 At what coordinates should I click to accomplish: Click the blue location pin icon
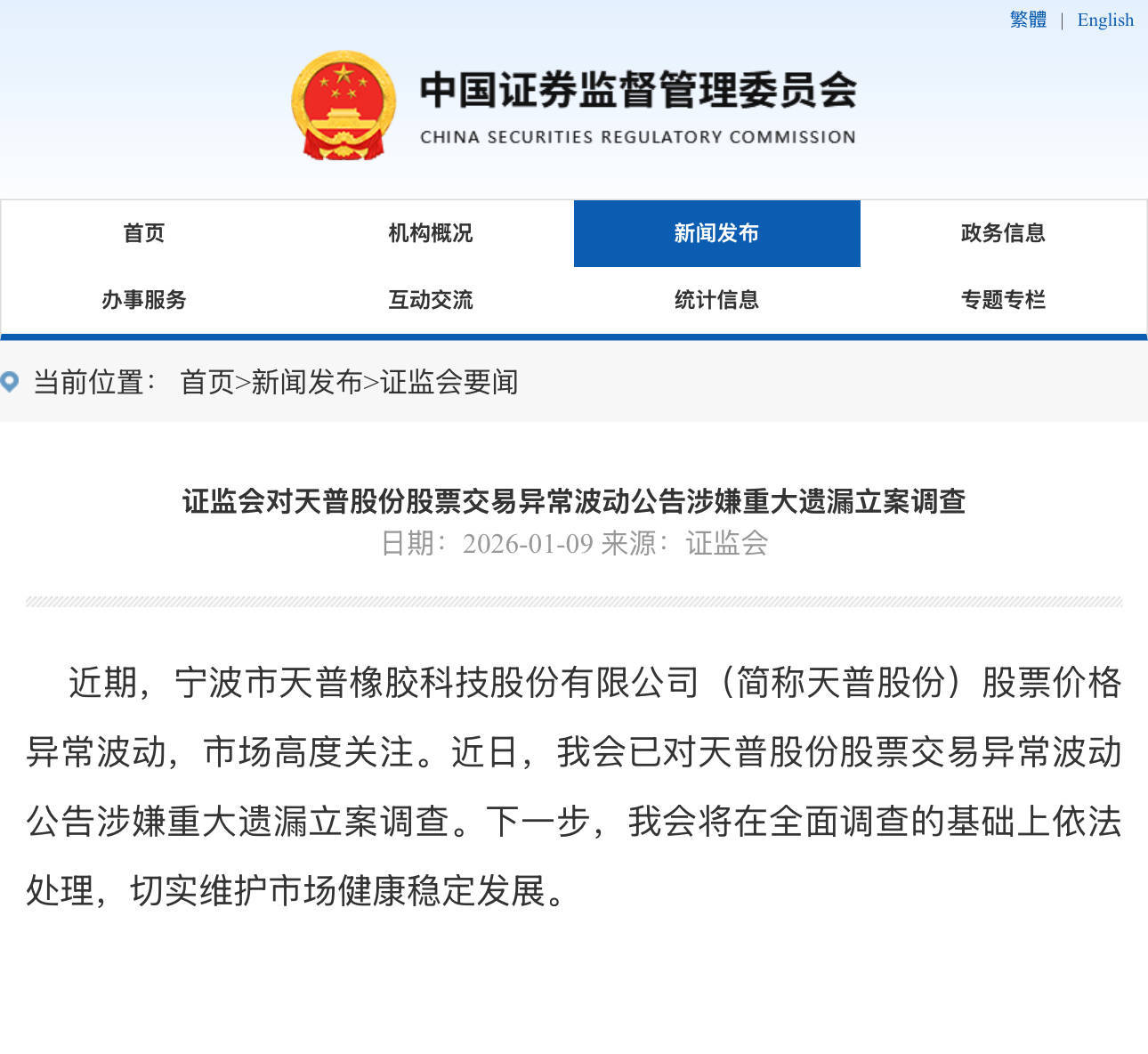(x=10, y=383)
